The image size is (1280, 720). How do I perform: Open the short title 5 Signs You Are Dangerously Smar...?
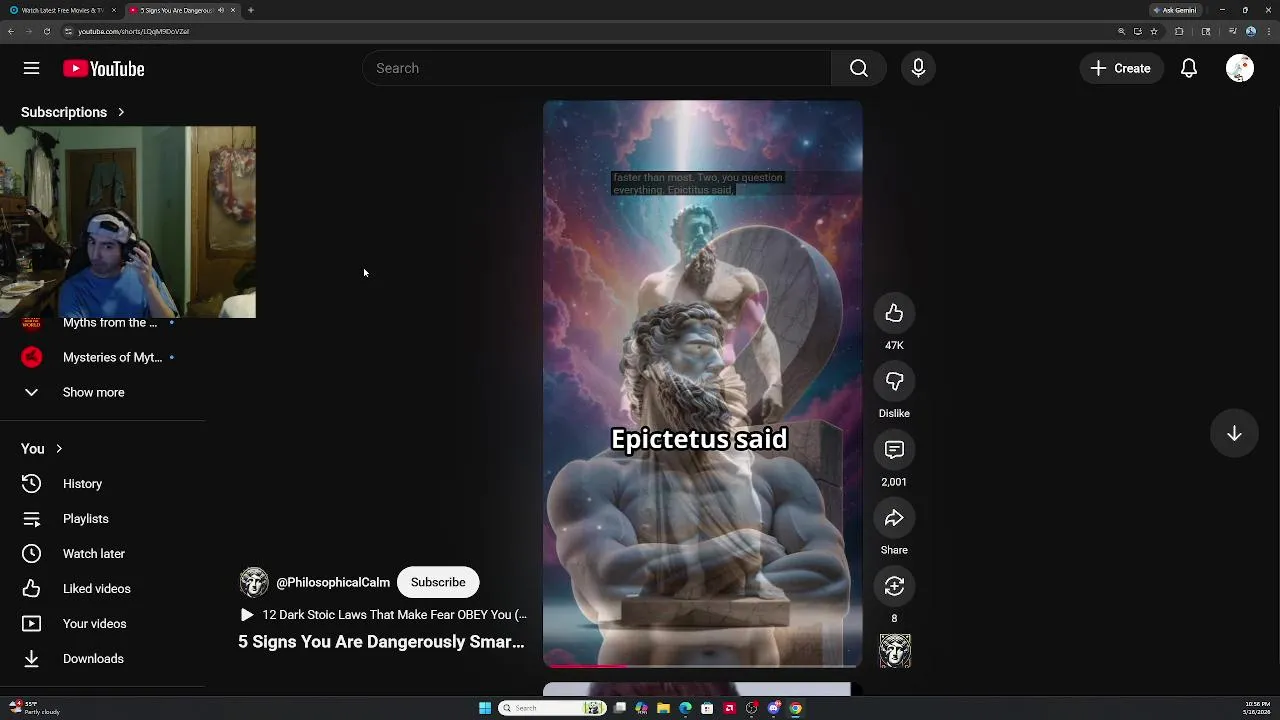point(381,642)
